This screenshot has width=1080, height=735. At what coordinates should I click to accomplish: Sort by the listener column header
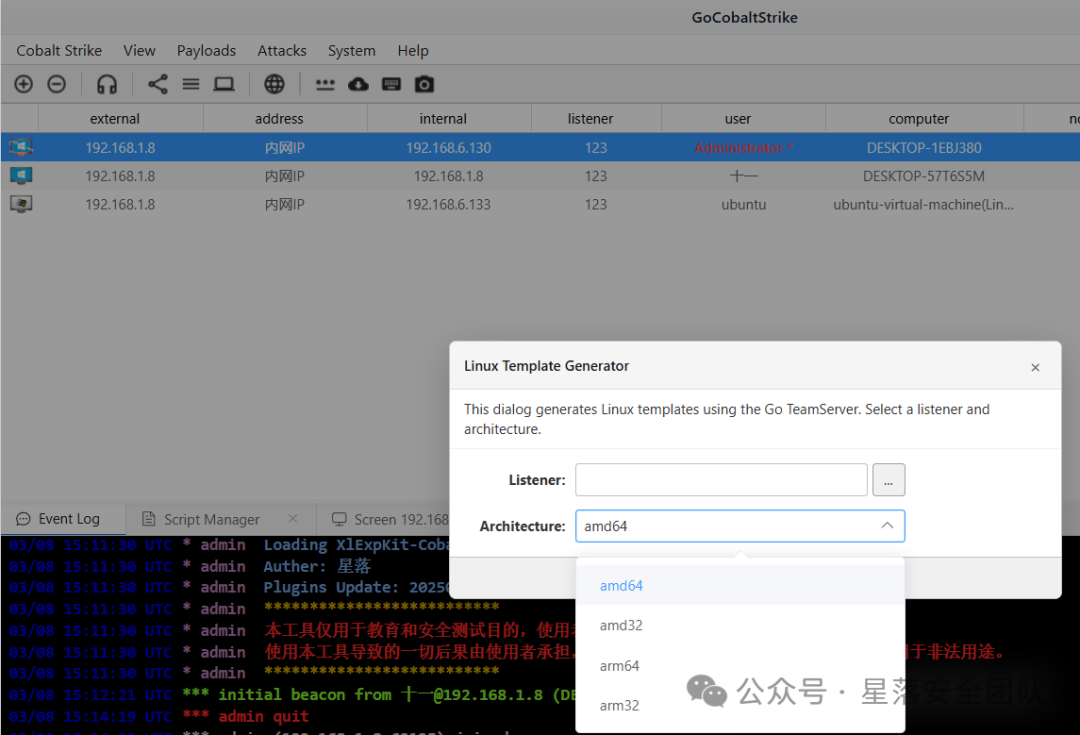(596, 118)
